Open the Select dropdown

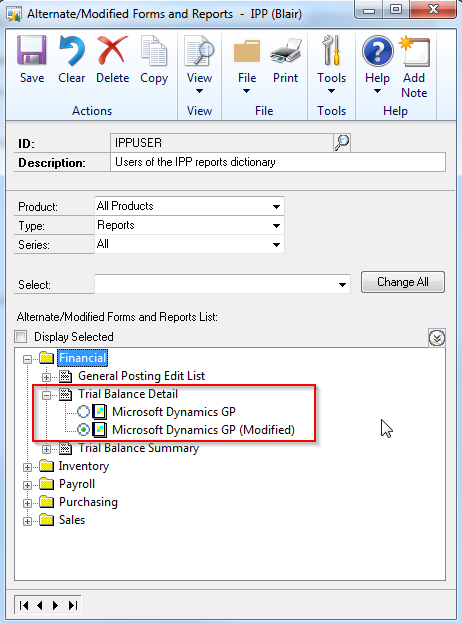(342, 284)
